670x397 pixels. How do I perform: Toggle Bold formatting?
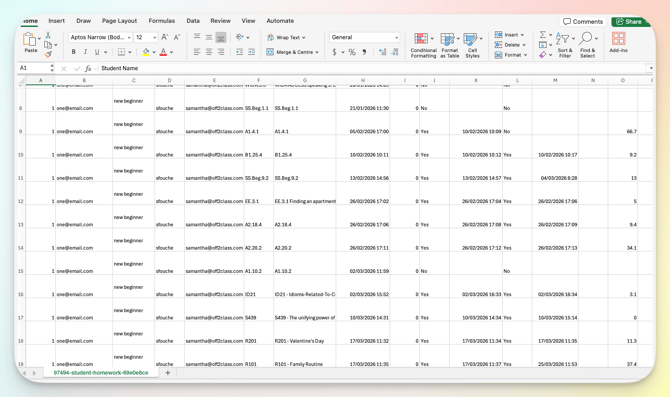click(x=73, y=52)
